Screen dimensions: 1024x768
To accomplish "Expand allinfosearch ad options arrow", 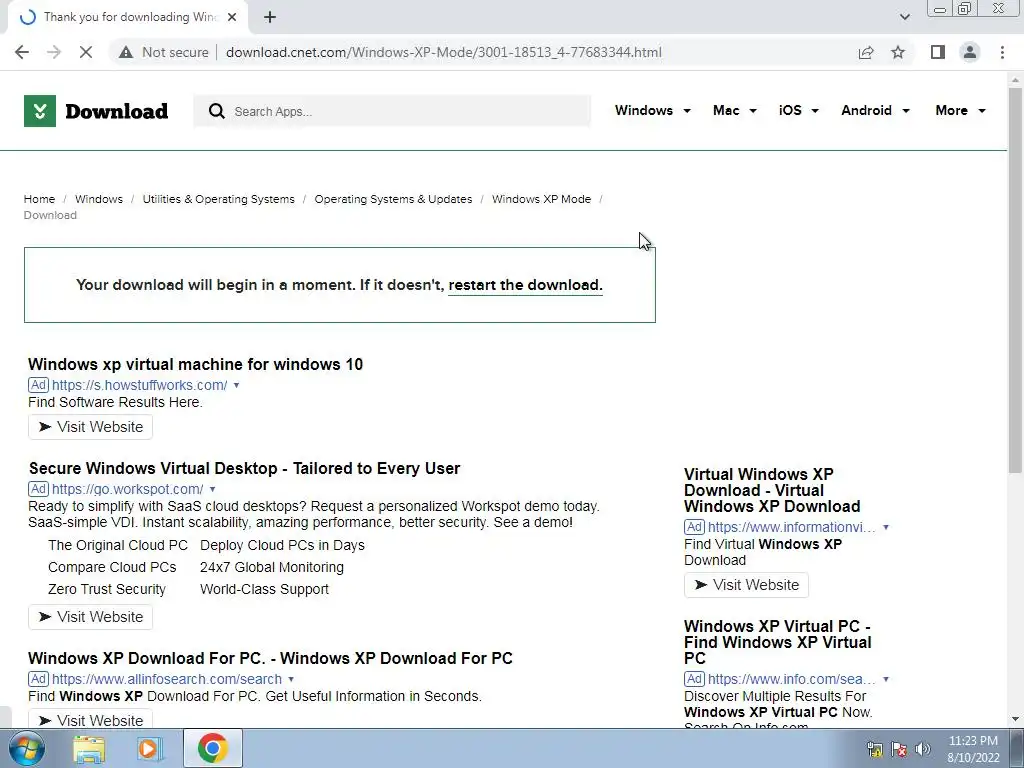I will point(291,679).
